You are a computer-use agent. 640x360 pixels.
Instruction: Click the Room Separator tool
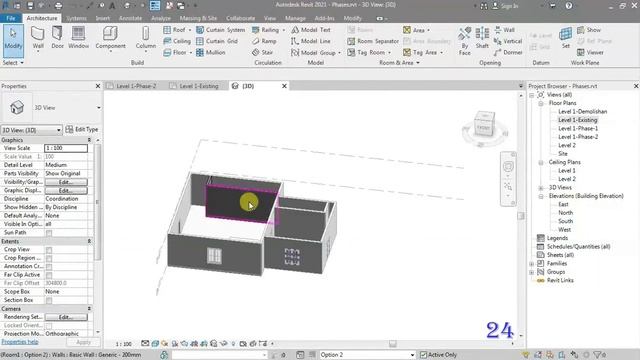[x=373, y=41]
